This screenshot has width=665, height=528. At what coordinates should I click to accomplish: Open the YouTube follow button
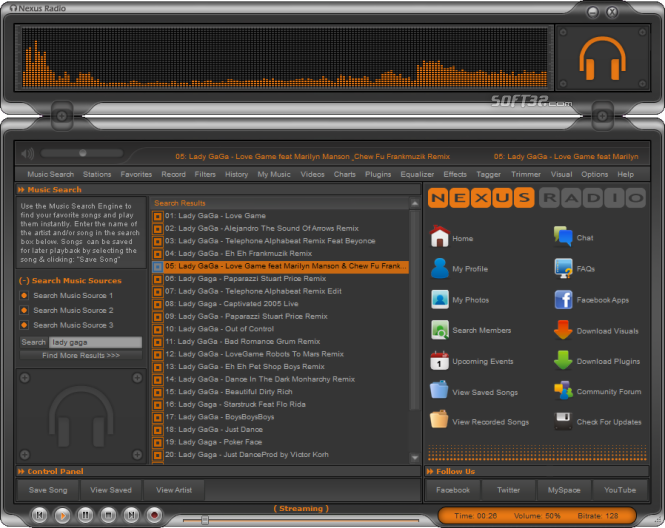[620, 490]
